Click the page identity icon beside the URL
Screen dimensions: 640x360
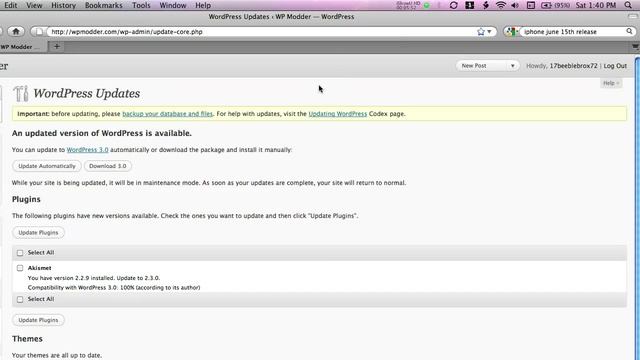39,31
